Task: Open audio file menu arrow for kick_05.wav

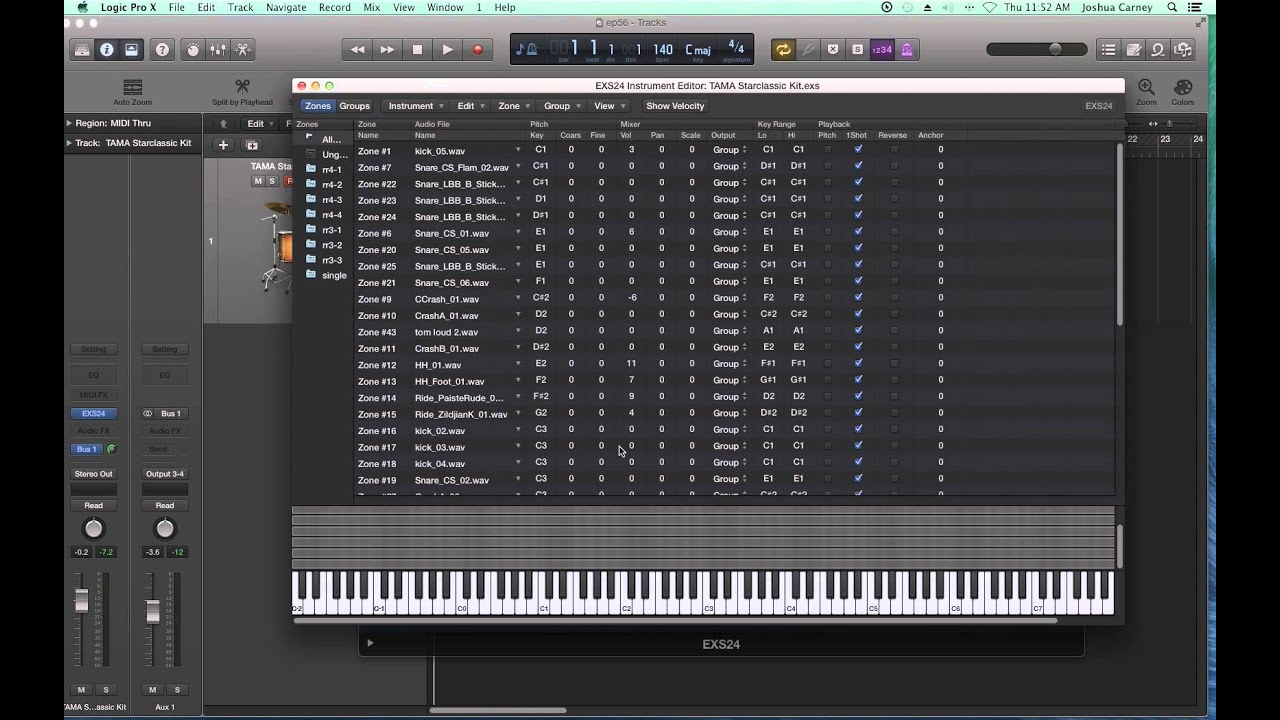Action: [518, 150]
